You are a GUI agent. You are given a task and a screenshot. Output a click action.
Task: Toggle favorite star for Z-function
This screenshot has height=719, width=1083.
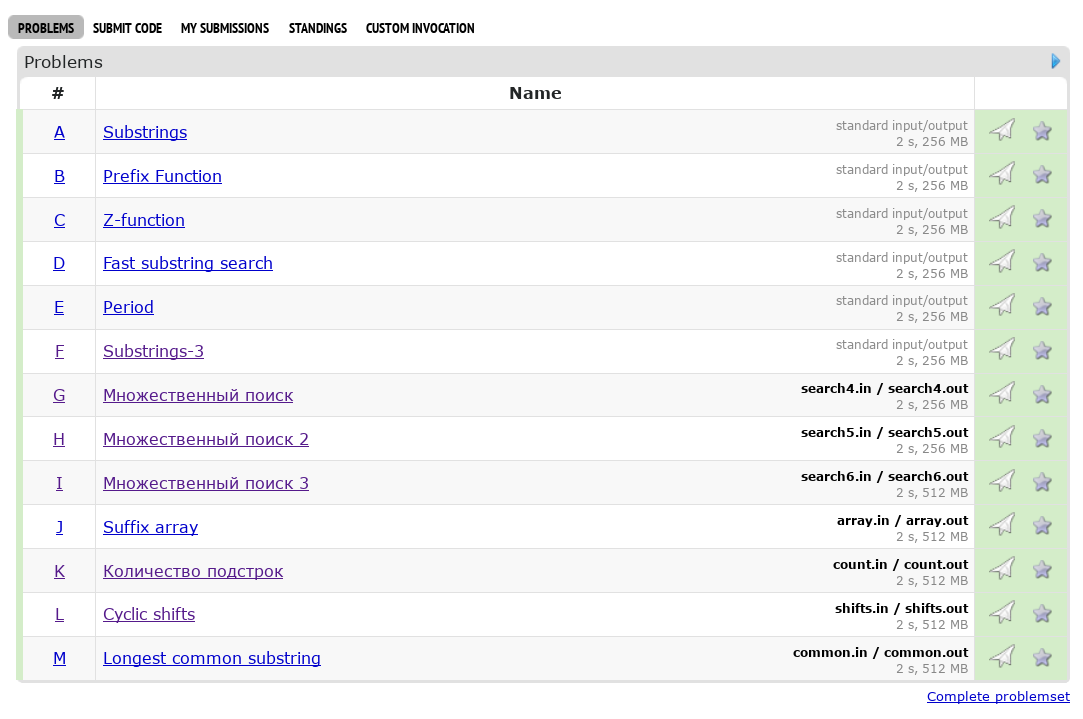point(1042,218)
